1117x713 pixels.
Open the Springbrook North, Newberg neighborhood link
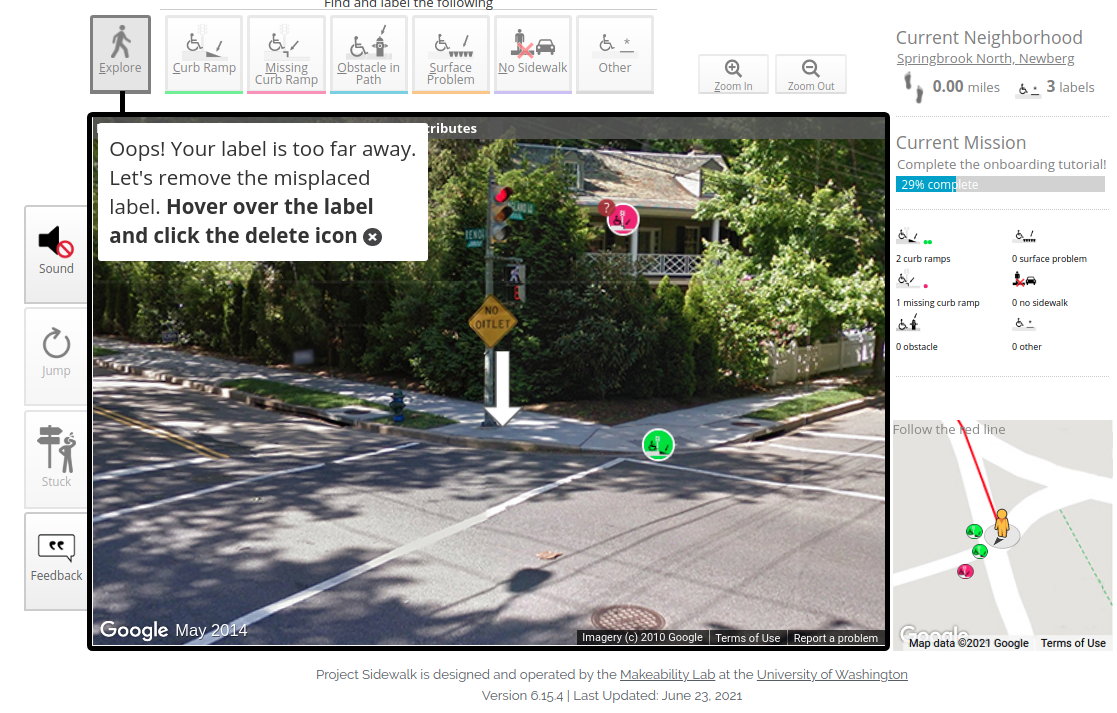pyautogui.click(x=985, y=58)
